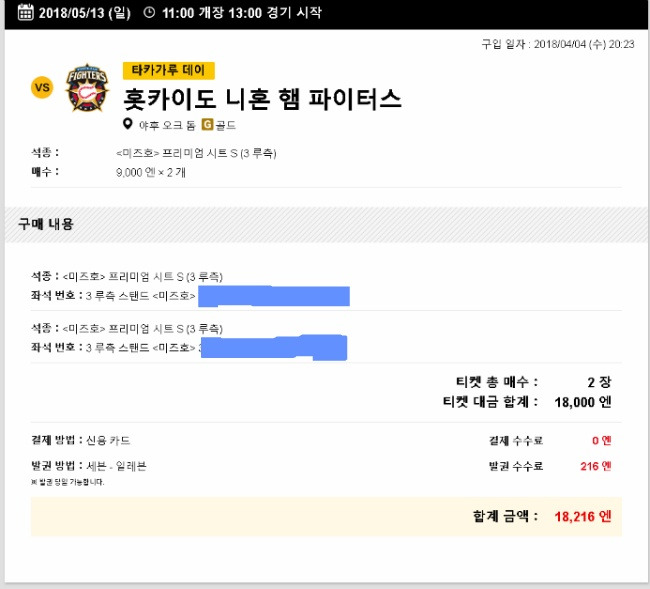Image resolution: width=650 pixels, height=589 pixels.
Task: Click the 2 장 ticket count value
Action: [599, 382]
